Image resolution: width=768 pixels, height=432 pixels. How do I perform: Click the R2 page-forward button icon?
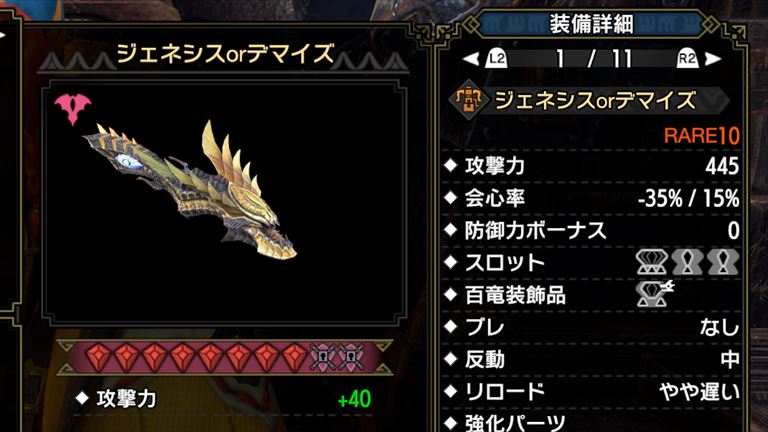coord(687,59)
